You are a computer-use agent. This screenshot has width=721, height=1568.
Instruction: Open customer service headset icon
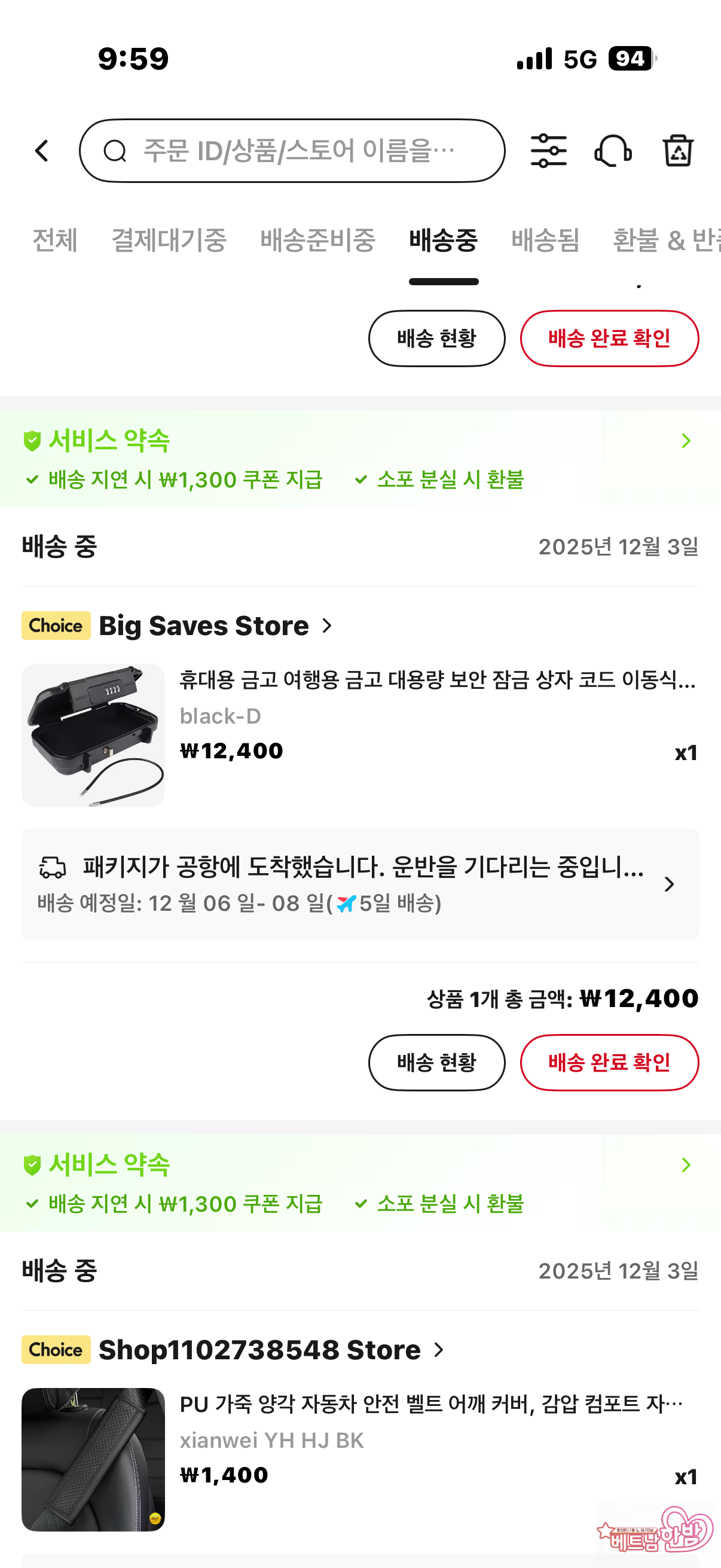click(613, 150)
